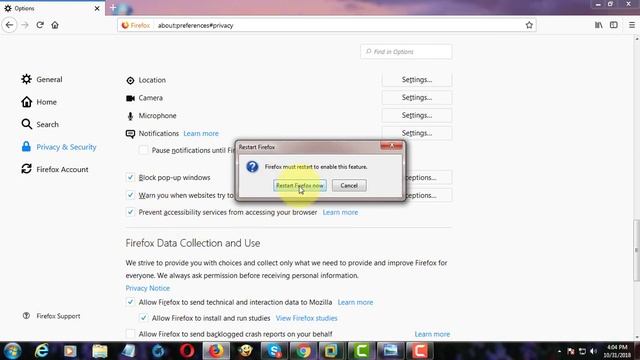Open Skype from taskbar
This screenshot has height=360, width=640.
coord(274,351)
